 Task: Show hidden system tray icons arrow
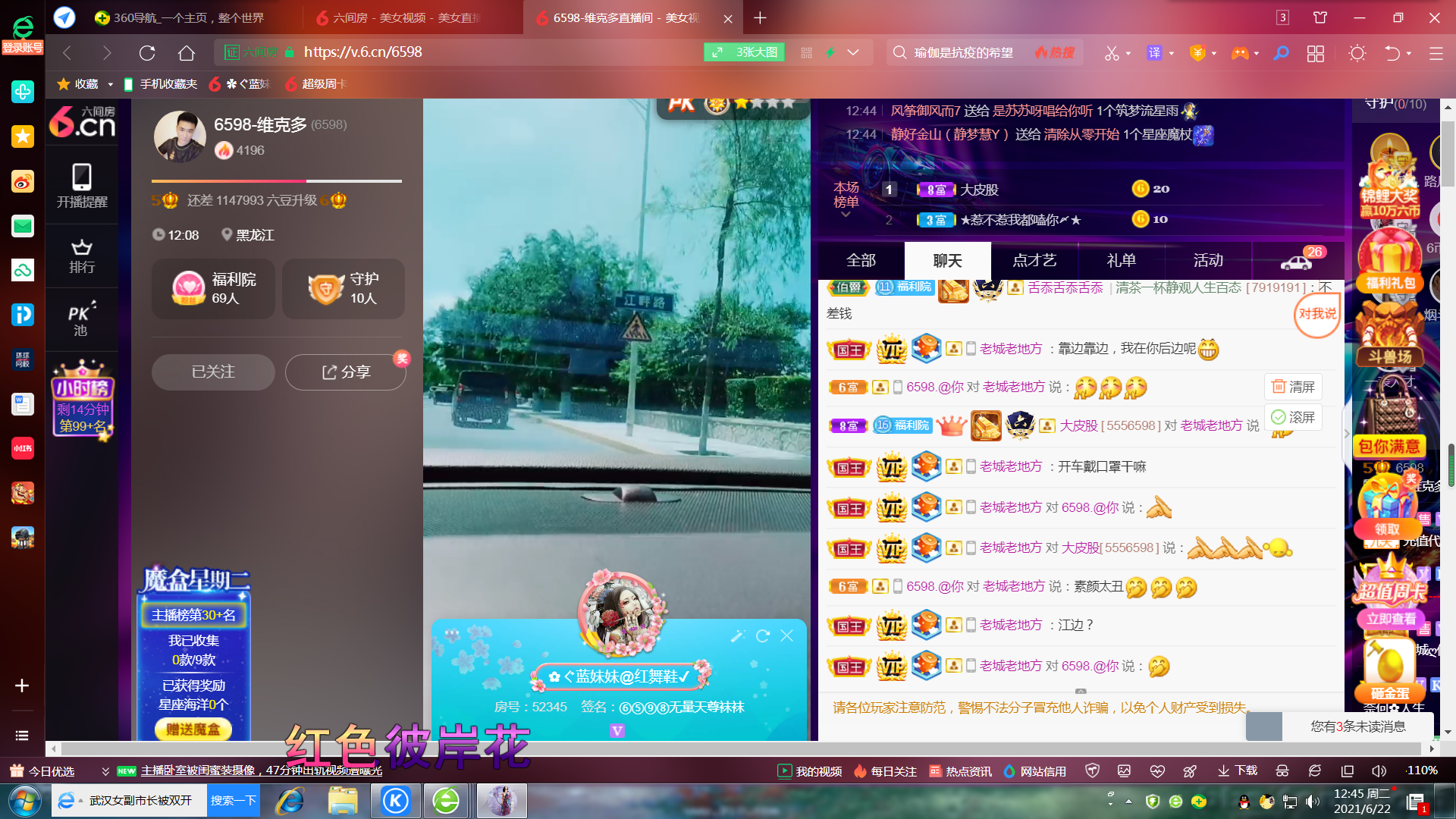[1128, 801]
